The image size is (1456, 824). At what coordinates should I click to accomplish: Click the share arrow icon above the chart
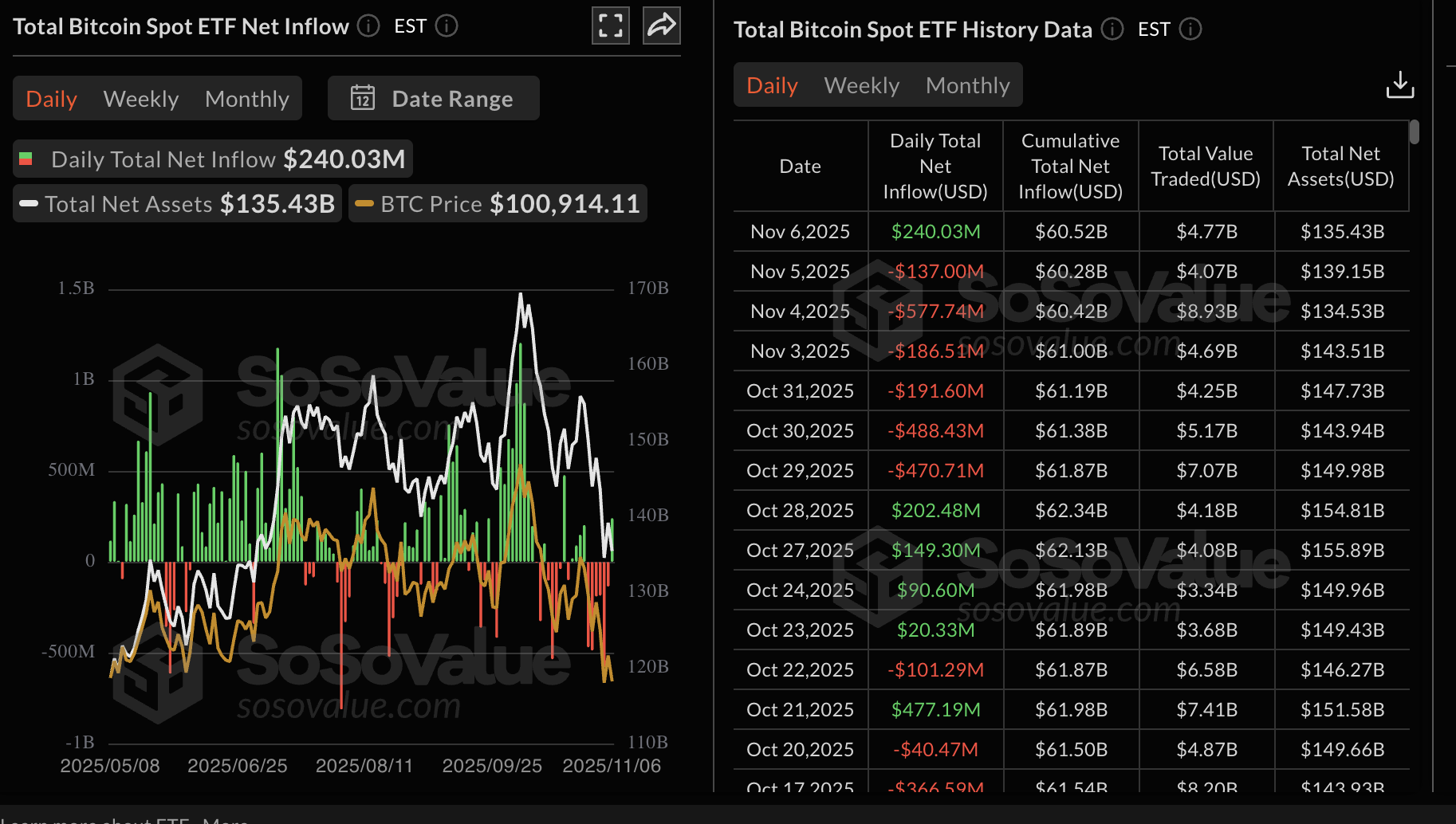pyautogui.click(x=661, y=26)
